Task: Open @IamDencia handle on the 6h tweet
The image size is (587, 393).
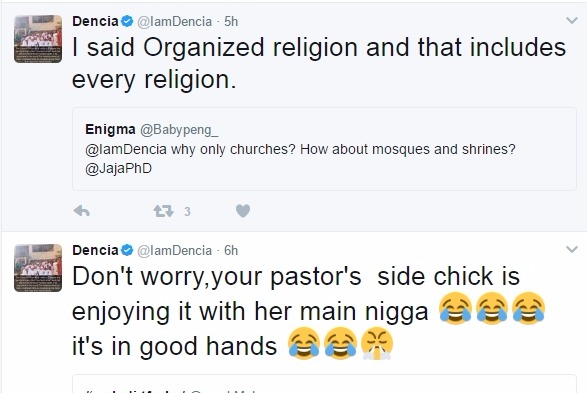Action: click(x=174, y=251)
